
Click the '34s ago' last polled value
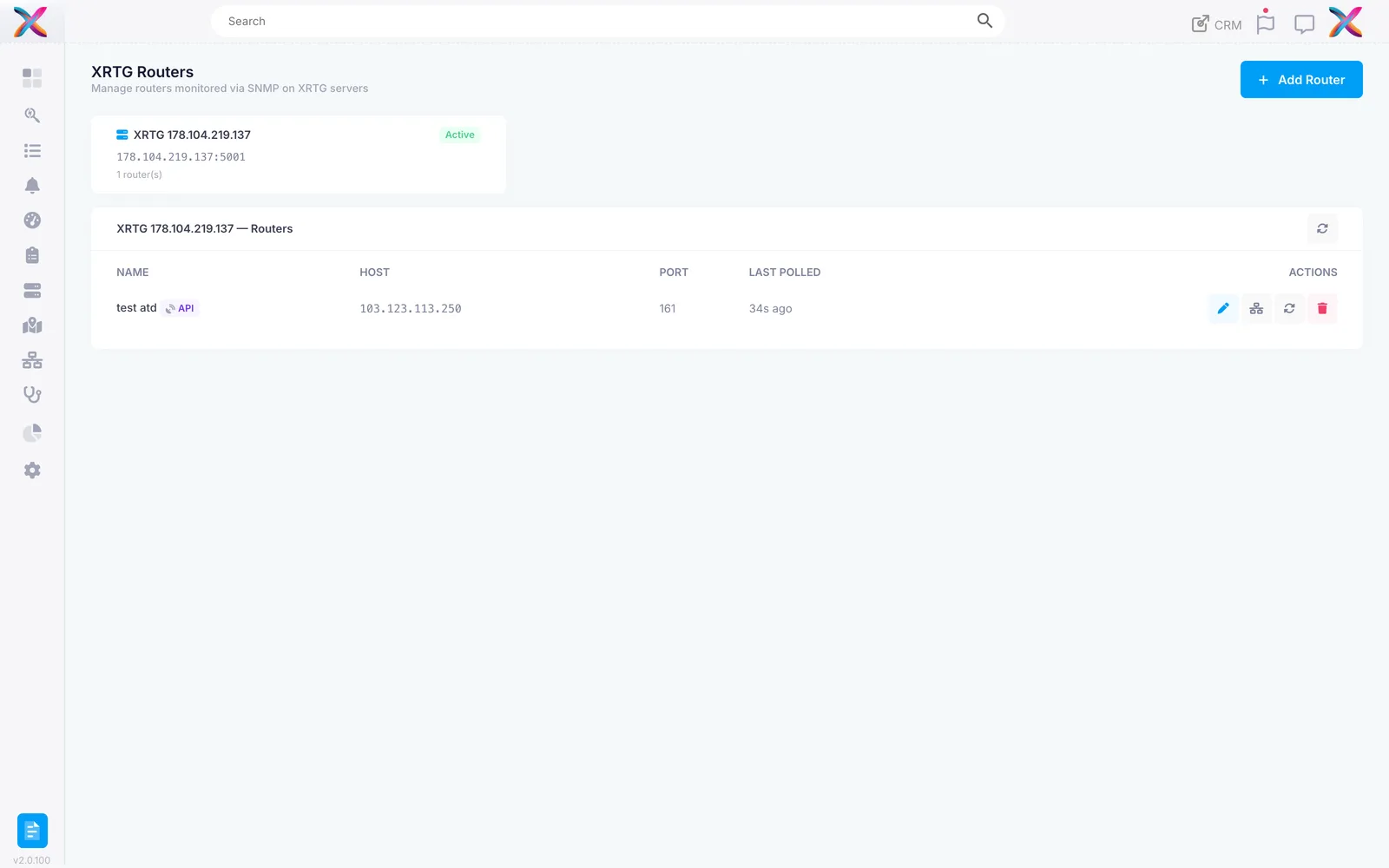(771, 309)
